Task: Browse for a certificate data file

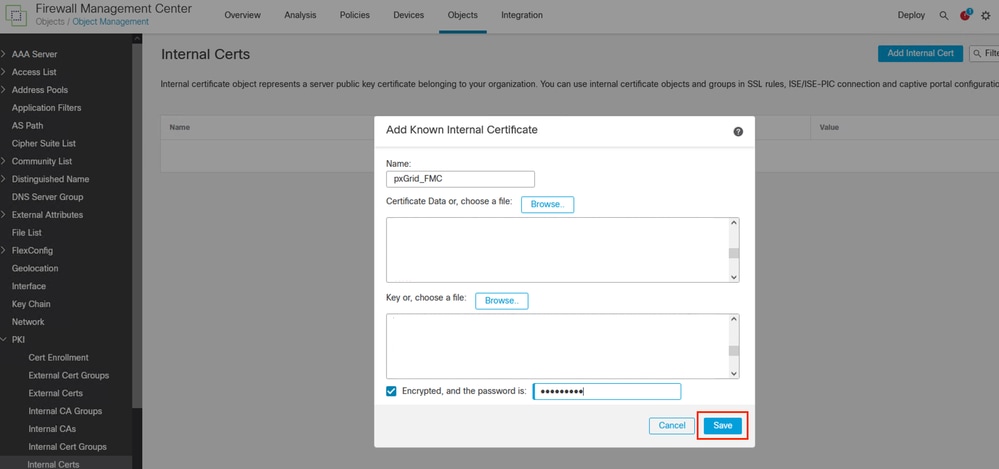Action: (547, 205)
